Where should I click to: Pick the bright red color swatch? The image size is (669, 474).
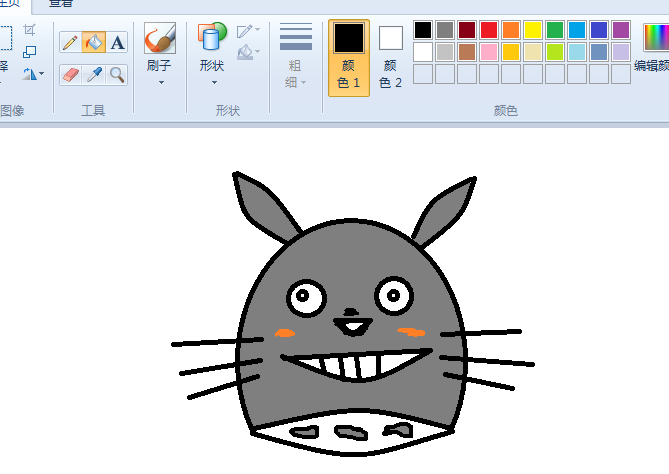489,30
